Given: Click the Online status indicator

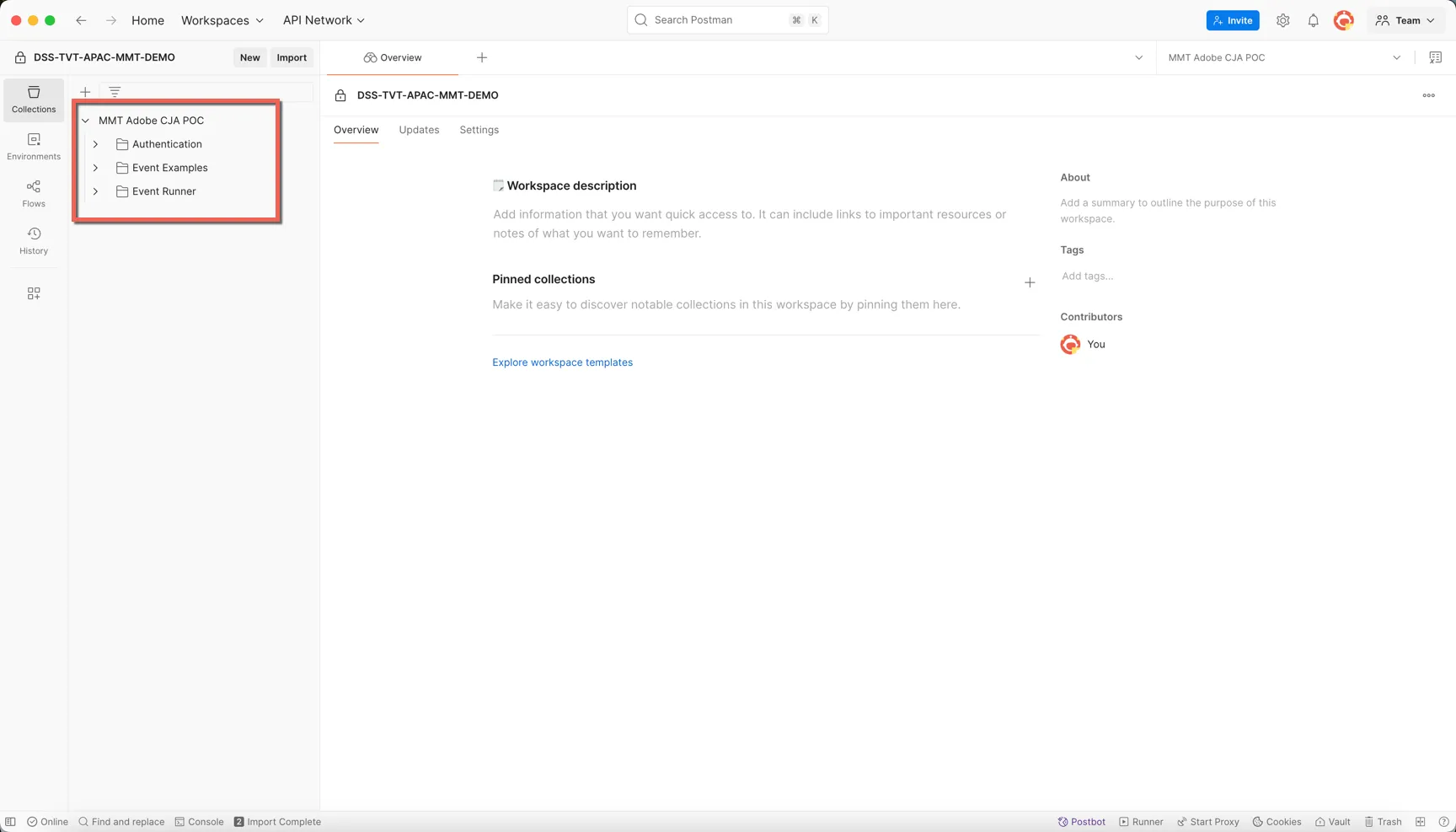Looking at the screenshot, I should (47, 822).
